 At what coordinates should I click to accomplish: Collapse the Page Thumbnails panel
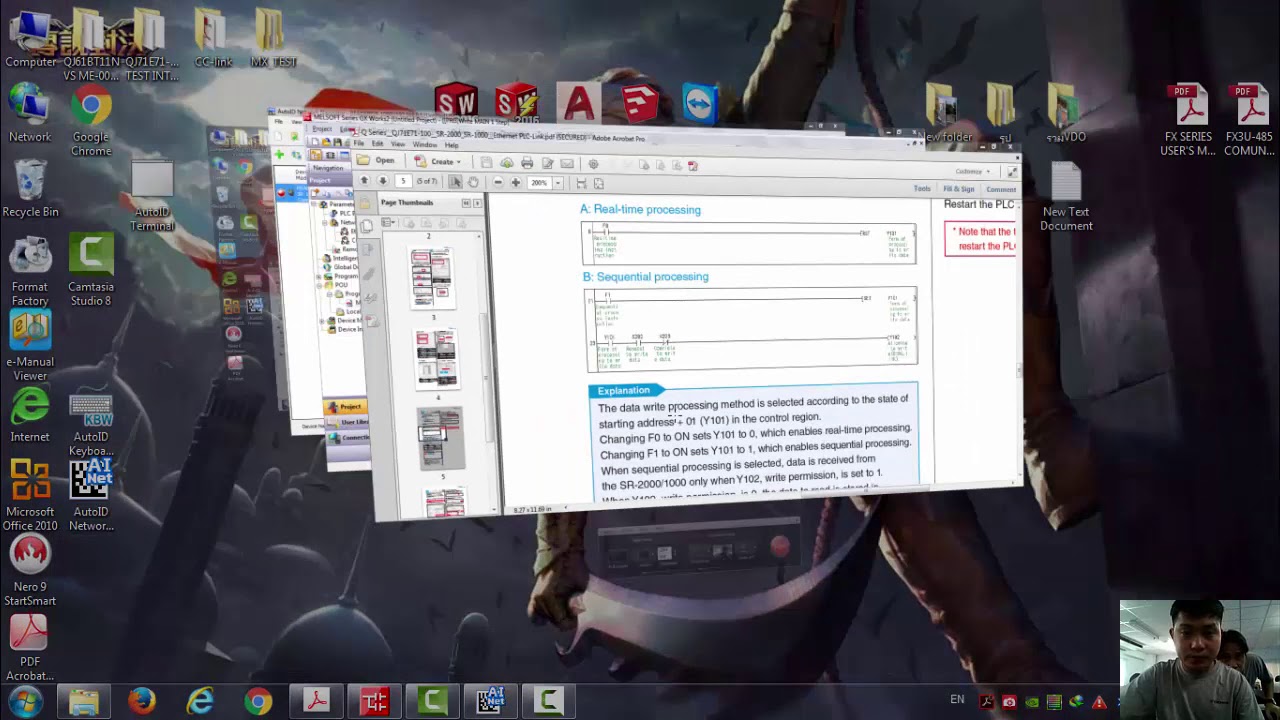click(466, 203)
